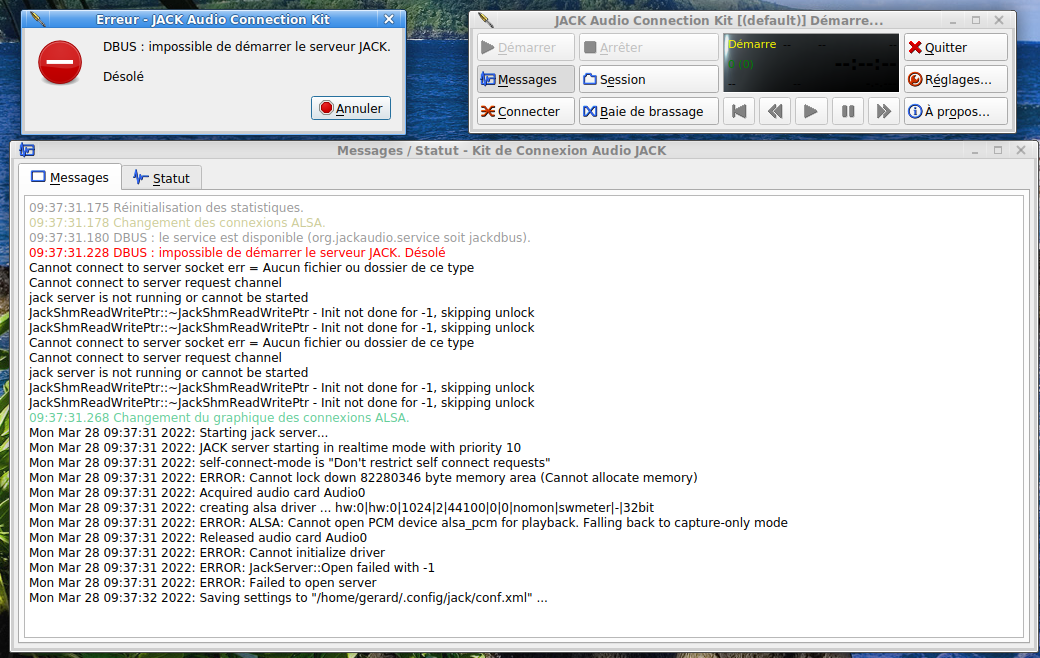1040x658 pixels.
Task: Rewind transport to start
Action: click(x=739, y=111)
